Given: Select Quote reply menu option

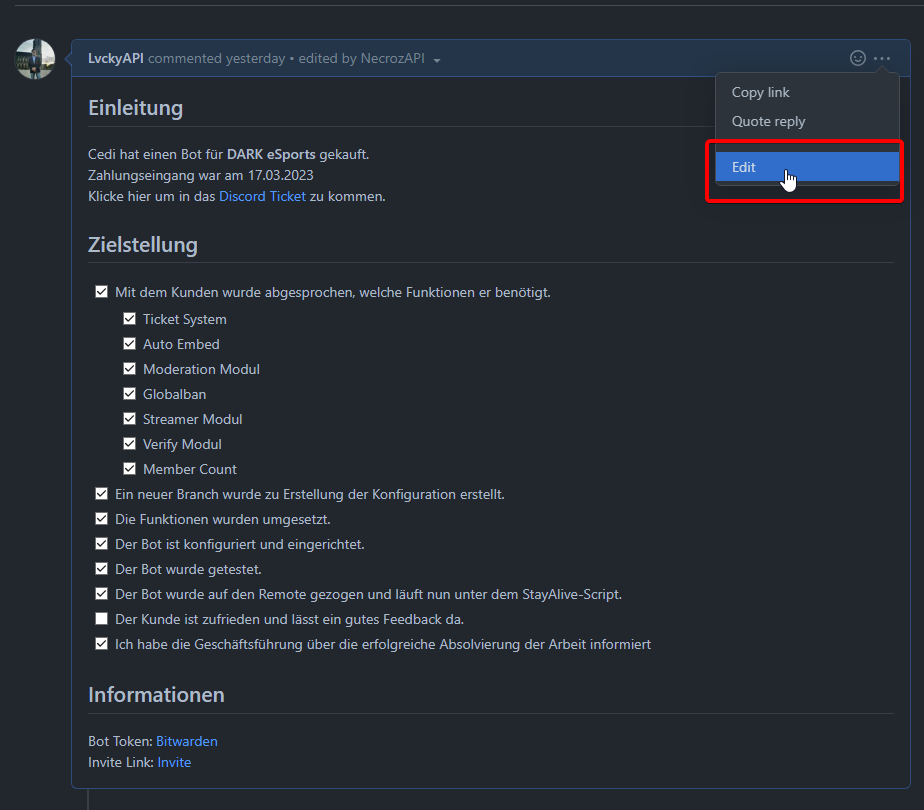Looking at the screenshot, I should [768, 121].
